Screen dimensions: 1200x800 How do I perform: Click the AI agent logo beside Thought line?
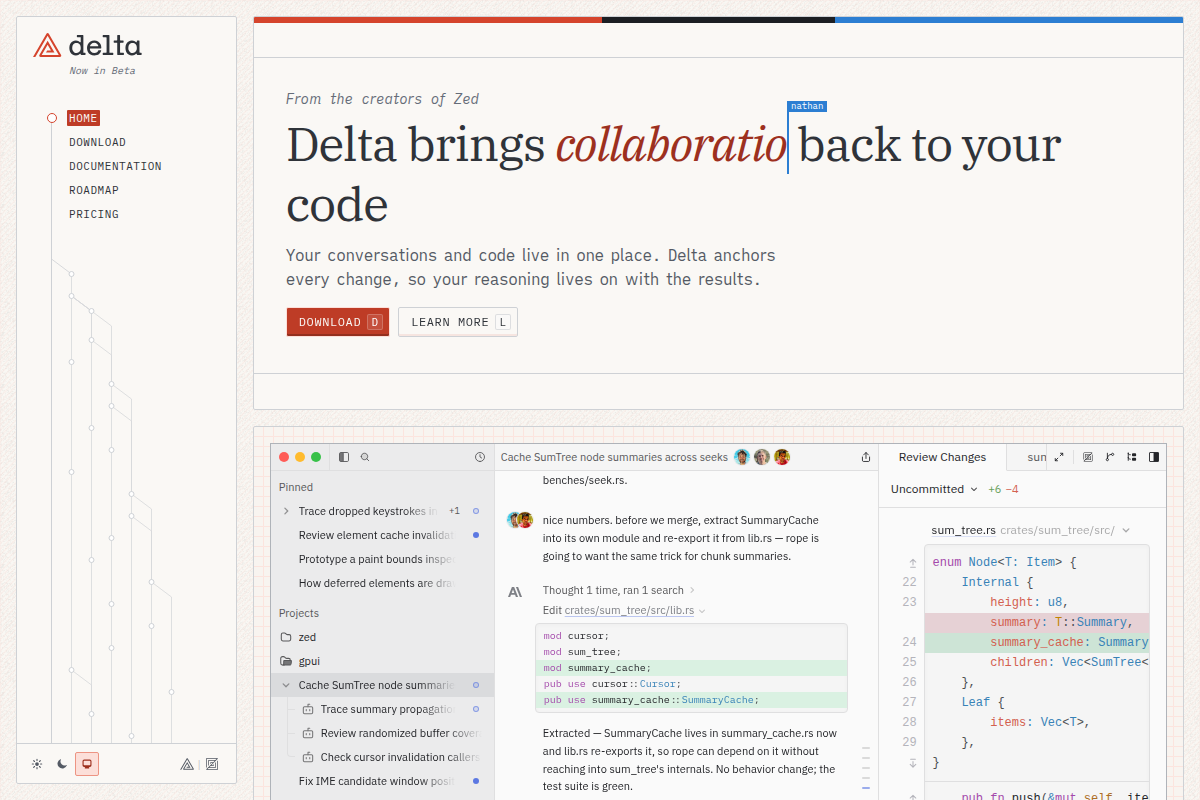515,592
